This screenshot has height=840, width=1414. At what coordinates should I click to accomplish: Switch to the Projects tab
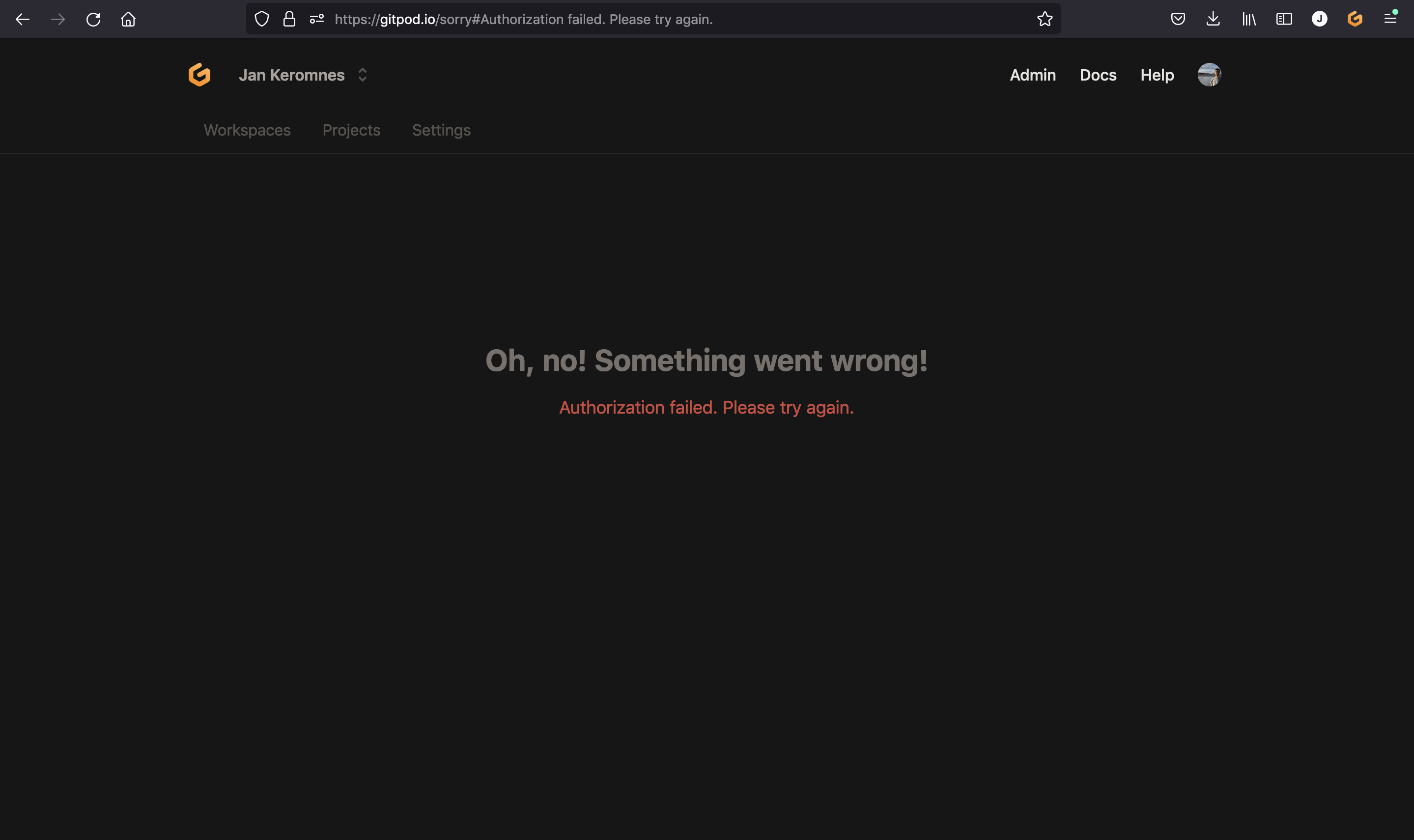click(x=351, y=130)
